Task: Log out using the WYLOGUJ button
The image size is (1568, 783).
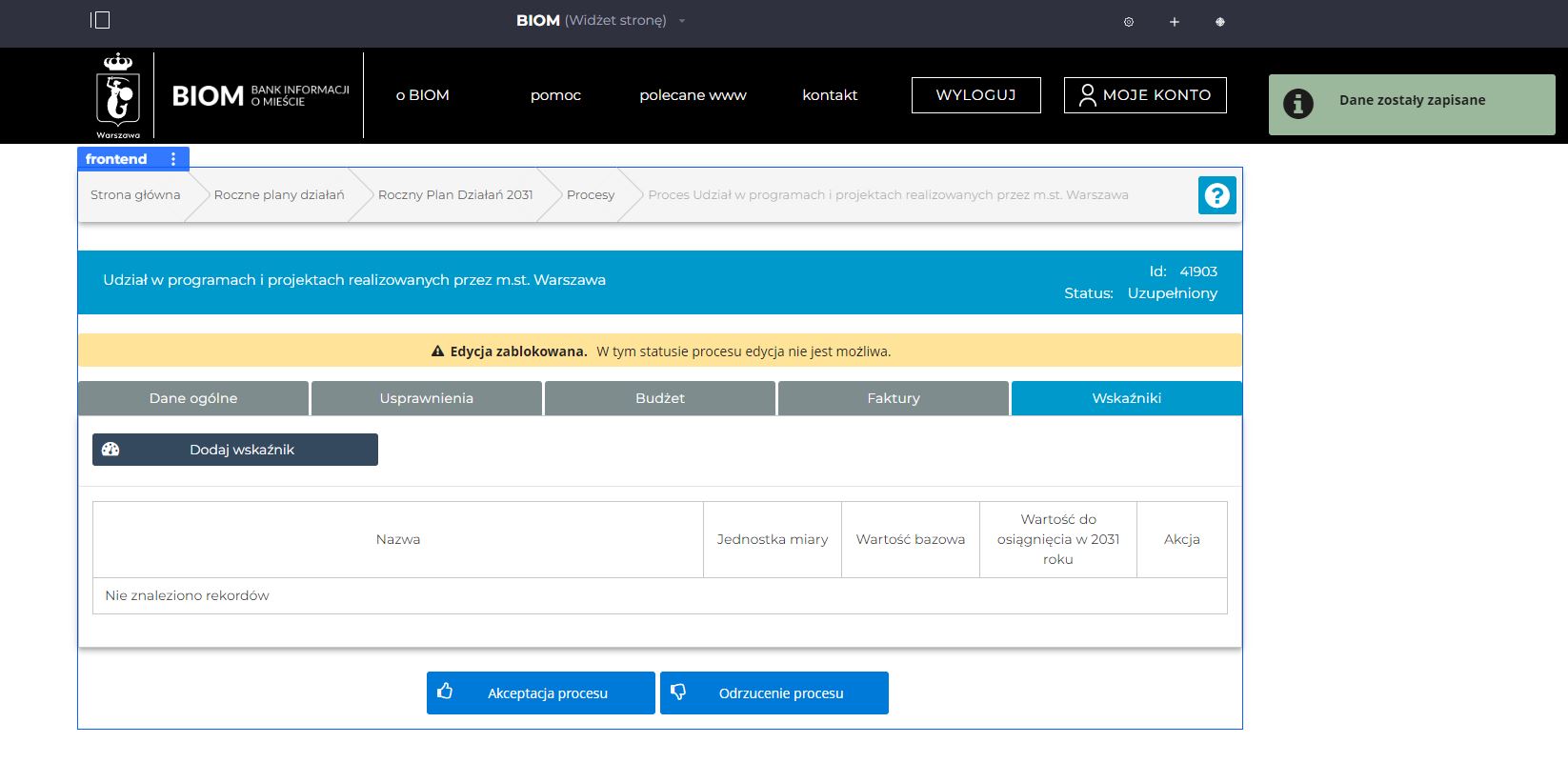Action: [975, 95]
